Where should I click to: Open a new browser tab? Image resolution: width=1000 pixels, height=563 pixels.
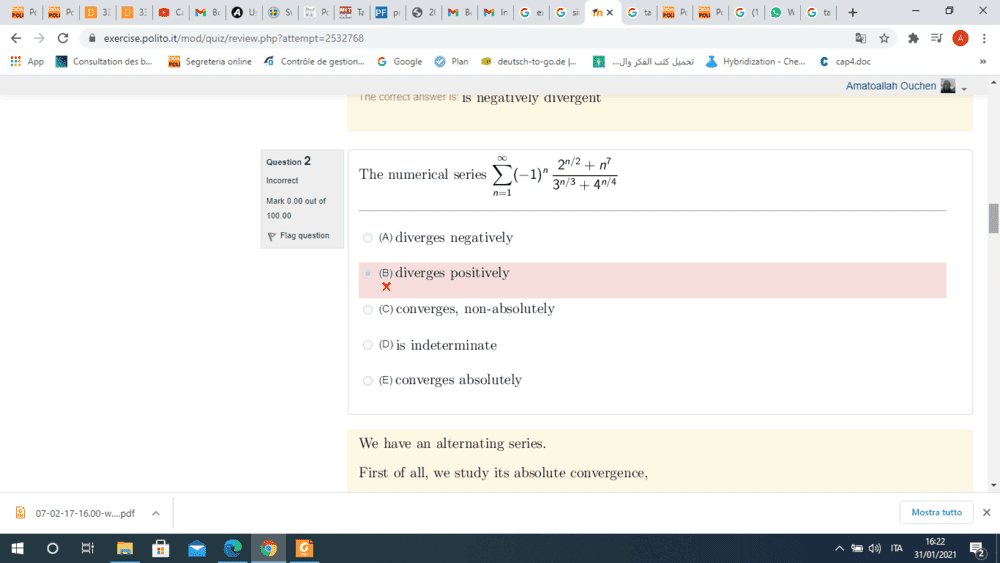point(852,13)
